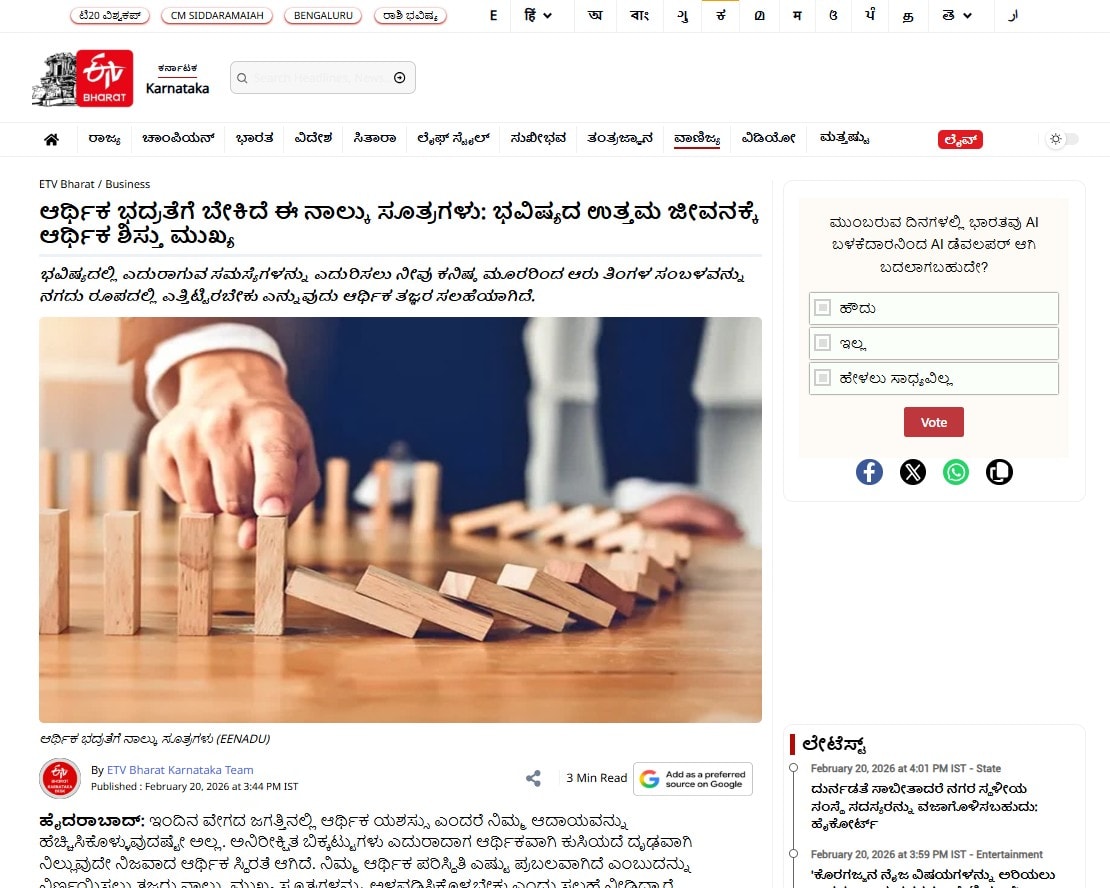
Task: Open the ತಂತ್ರಜ್ಞಾನ technology menu item
Action: [620, 138]
